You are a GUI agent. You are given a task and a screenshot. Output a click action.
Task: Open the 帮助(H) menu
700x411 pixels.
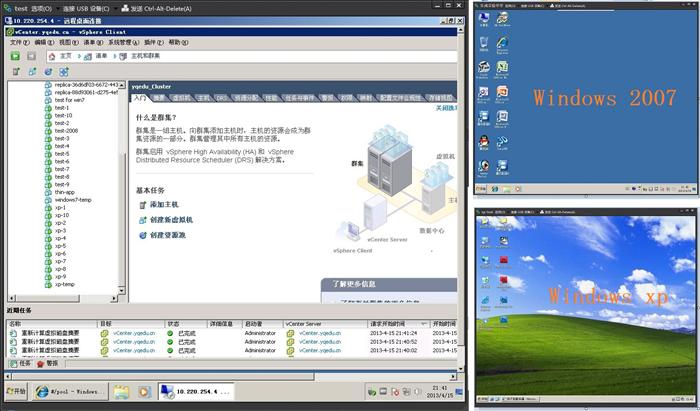point(178,42)
